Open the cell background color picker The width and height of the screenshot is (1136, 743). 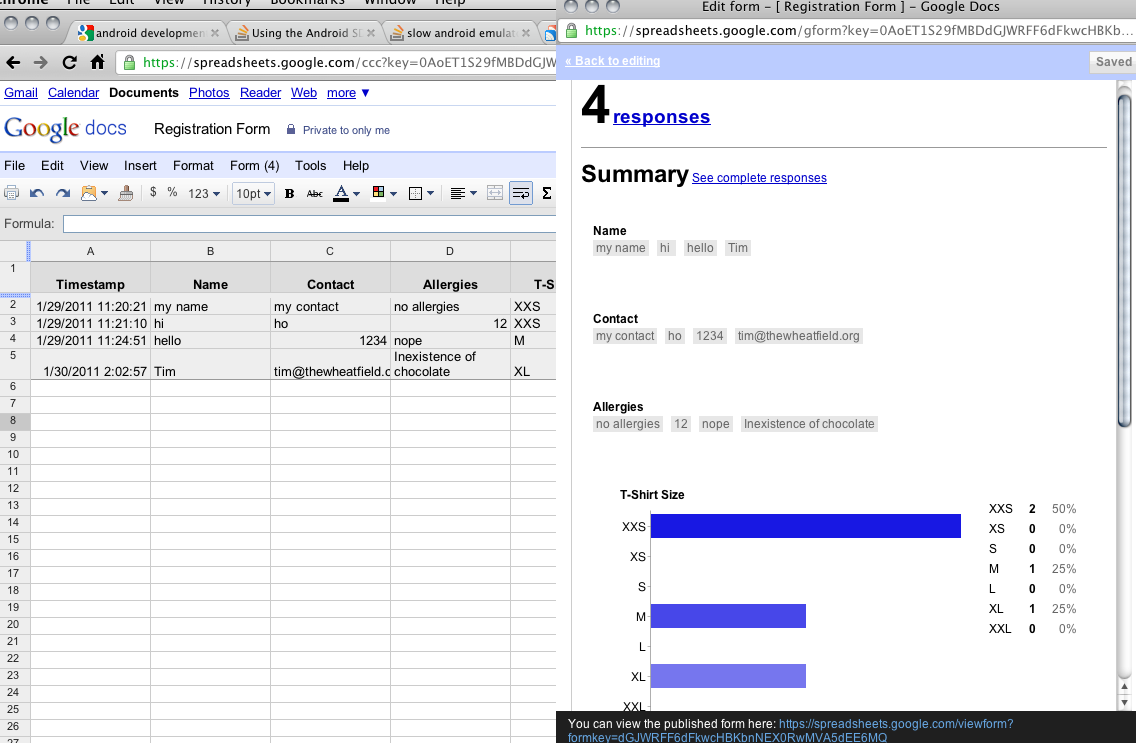[384, 193]
